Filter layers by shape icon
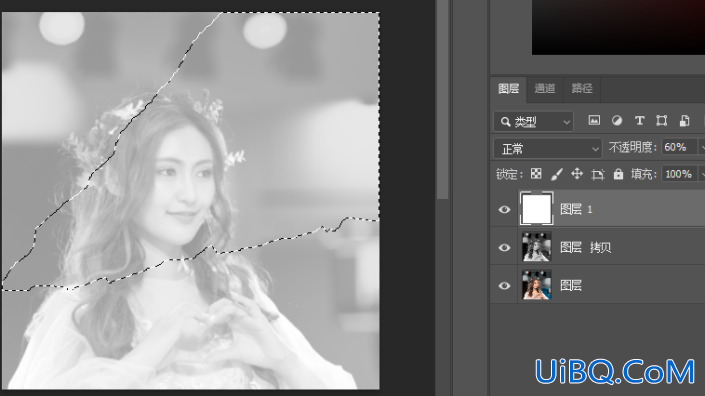This screenshot has width=705, height=396. pyautogui.click(x=661, y=120)
